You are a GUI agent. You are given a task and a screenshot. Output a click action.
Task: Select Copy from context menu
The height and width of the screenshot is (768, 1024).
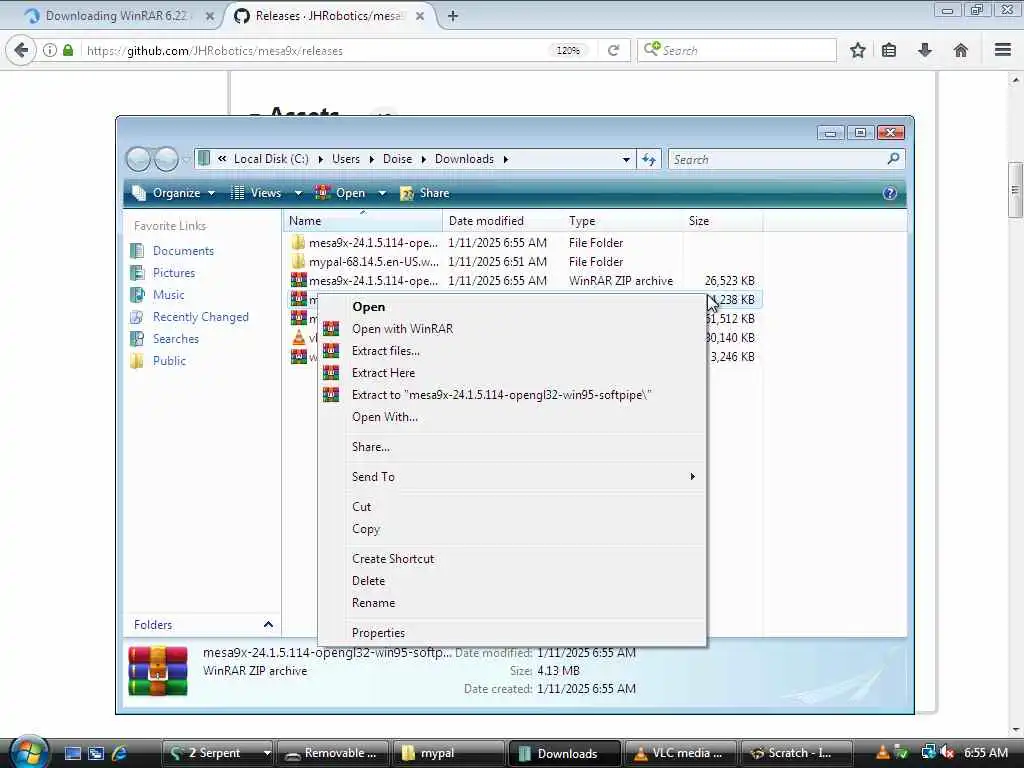(x=365, y=529)
